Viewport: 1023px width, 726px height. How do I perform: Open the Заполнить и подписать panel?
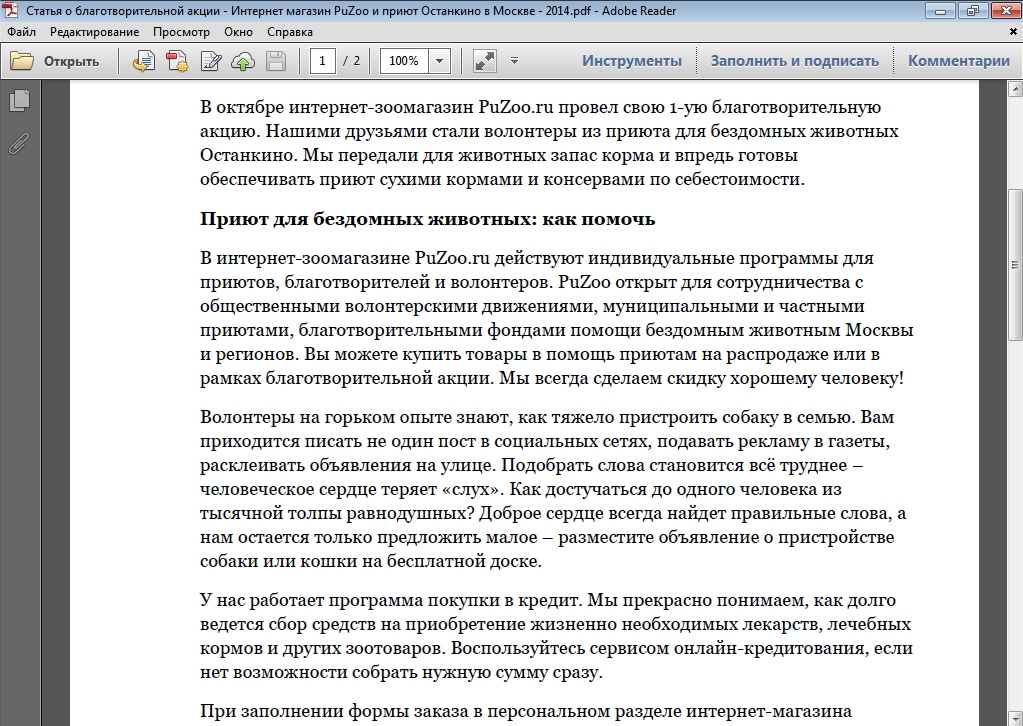pyautogui.click(x=795, y=61)
